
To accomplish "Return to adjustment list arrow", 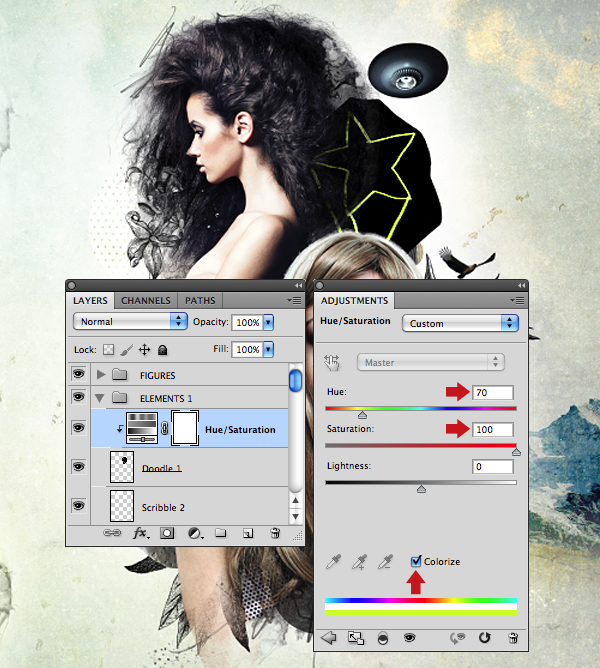I will (x=328, y=638).
